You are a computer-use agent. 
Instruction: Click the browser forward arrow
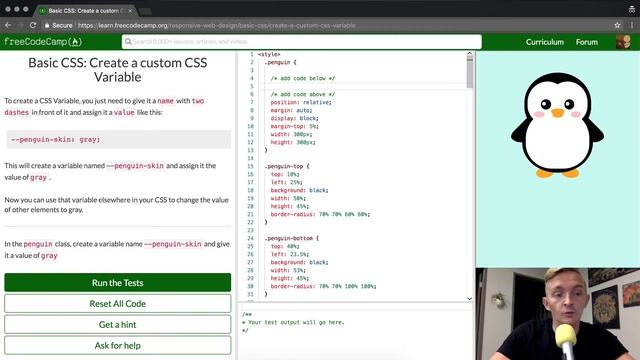pos(20,25)
